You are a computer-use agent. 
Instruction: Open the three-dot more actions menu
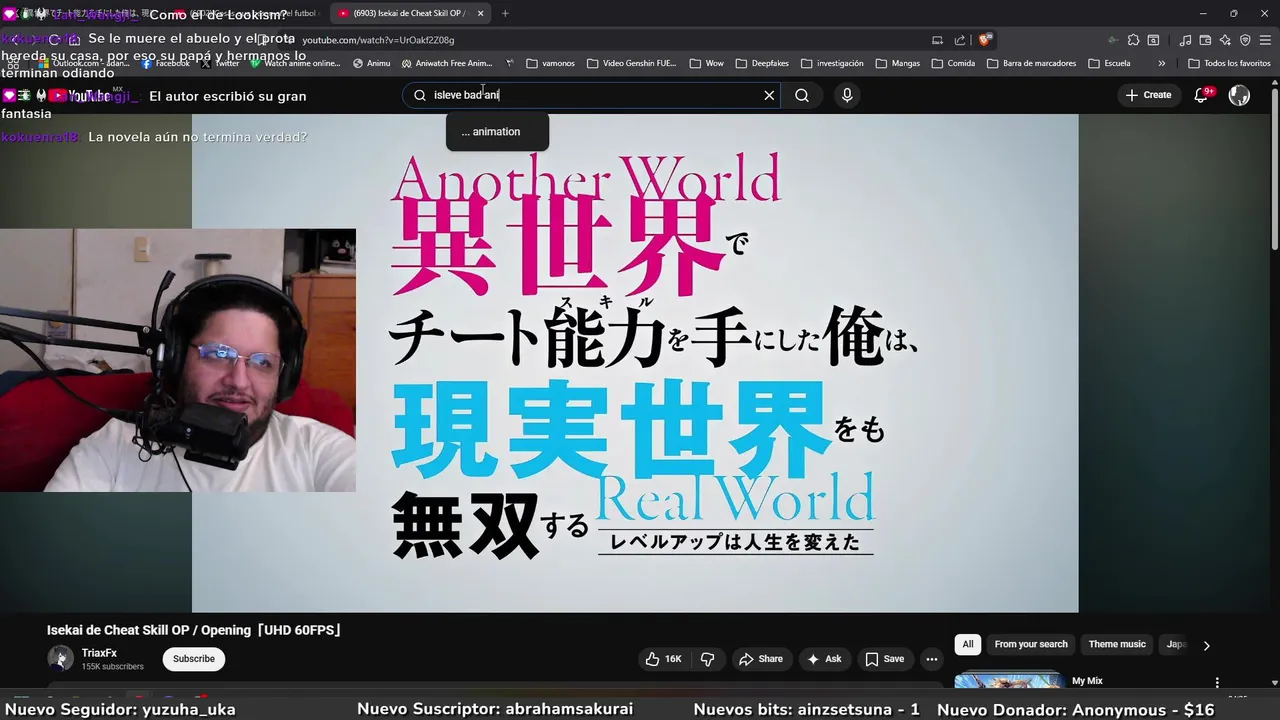point(932,659)
